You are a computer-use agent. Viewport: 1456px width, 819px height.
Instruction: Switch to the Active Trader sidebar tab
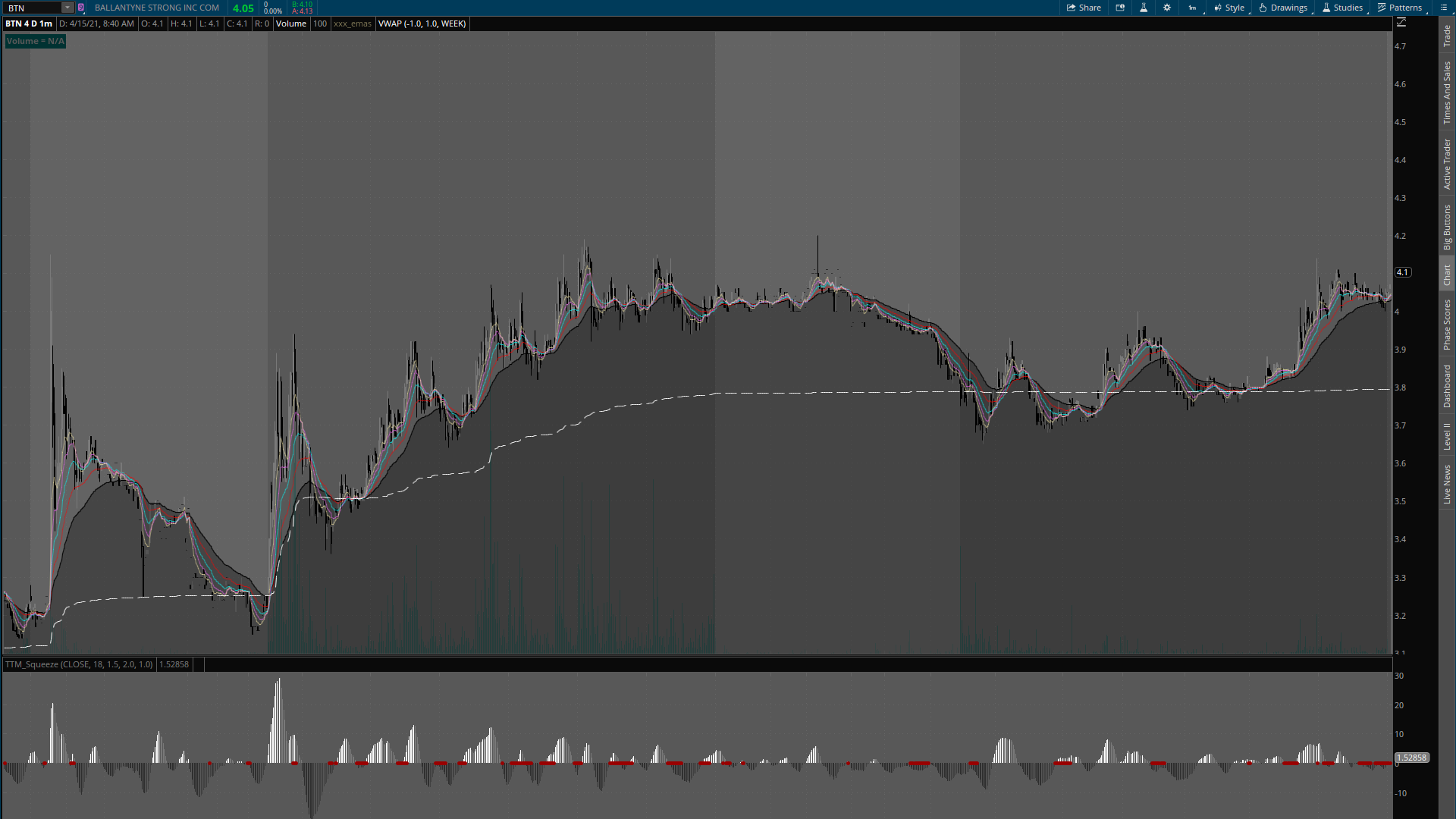point(1447,164)
